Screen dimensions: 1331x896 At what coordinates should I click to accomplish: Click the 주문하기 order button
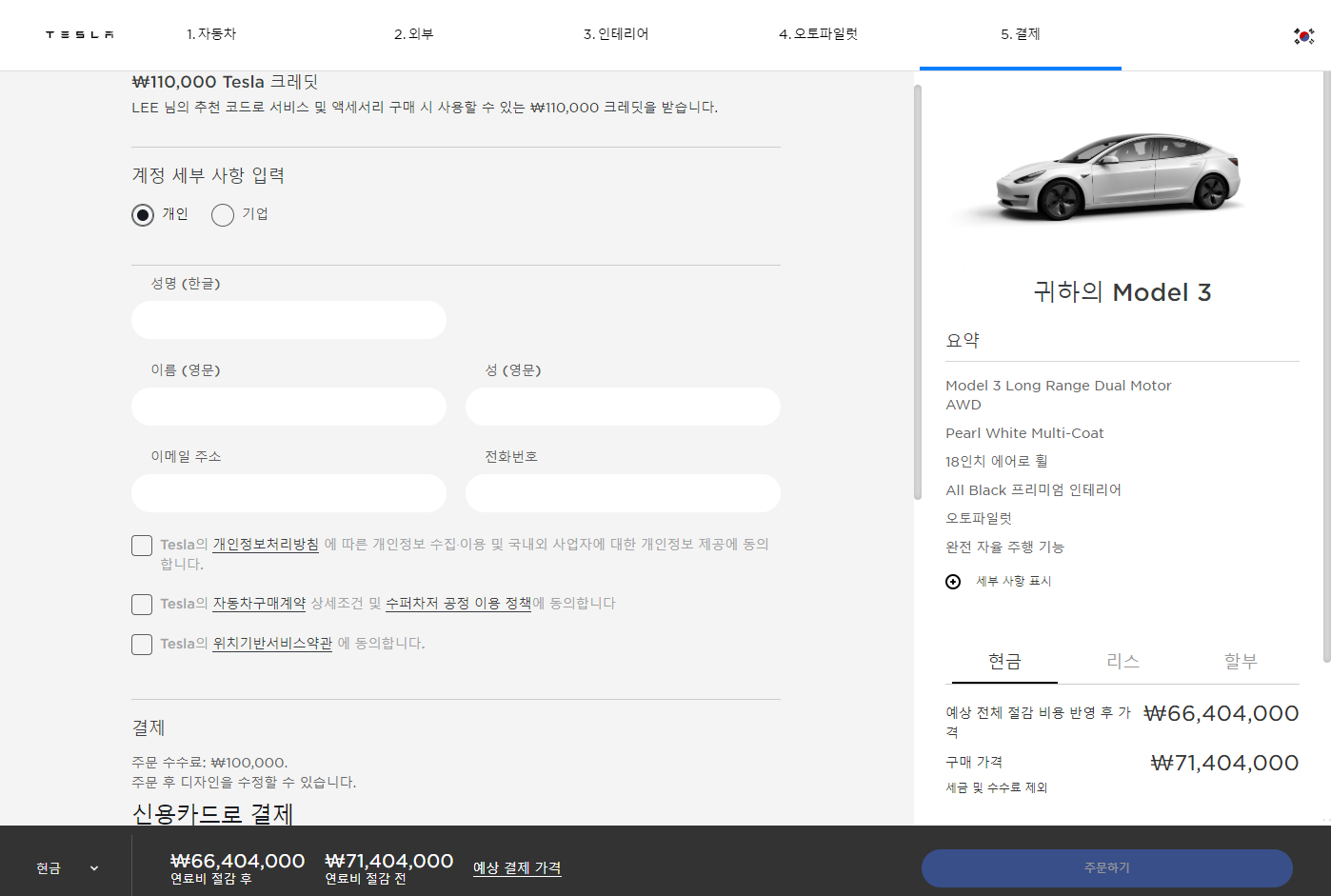pos(1107,868)
